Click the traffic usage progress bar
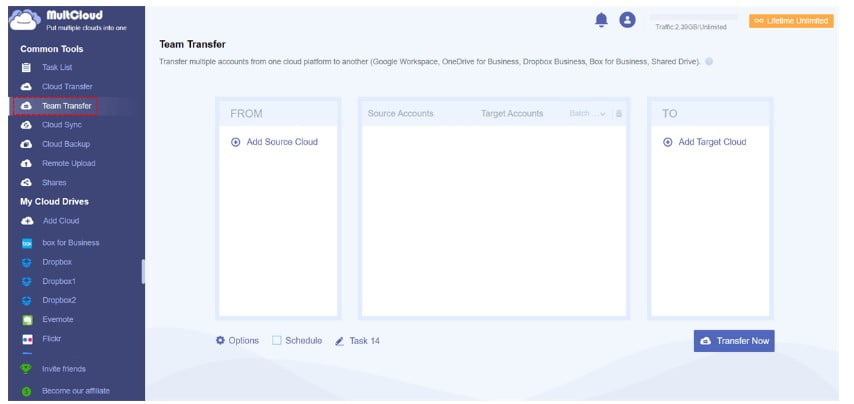 coord(694,17)
